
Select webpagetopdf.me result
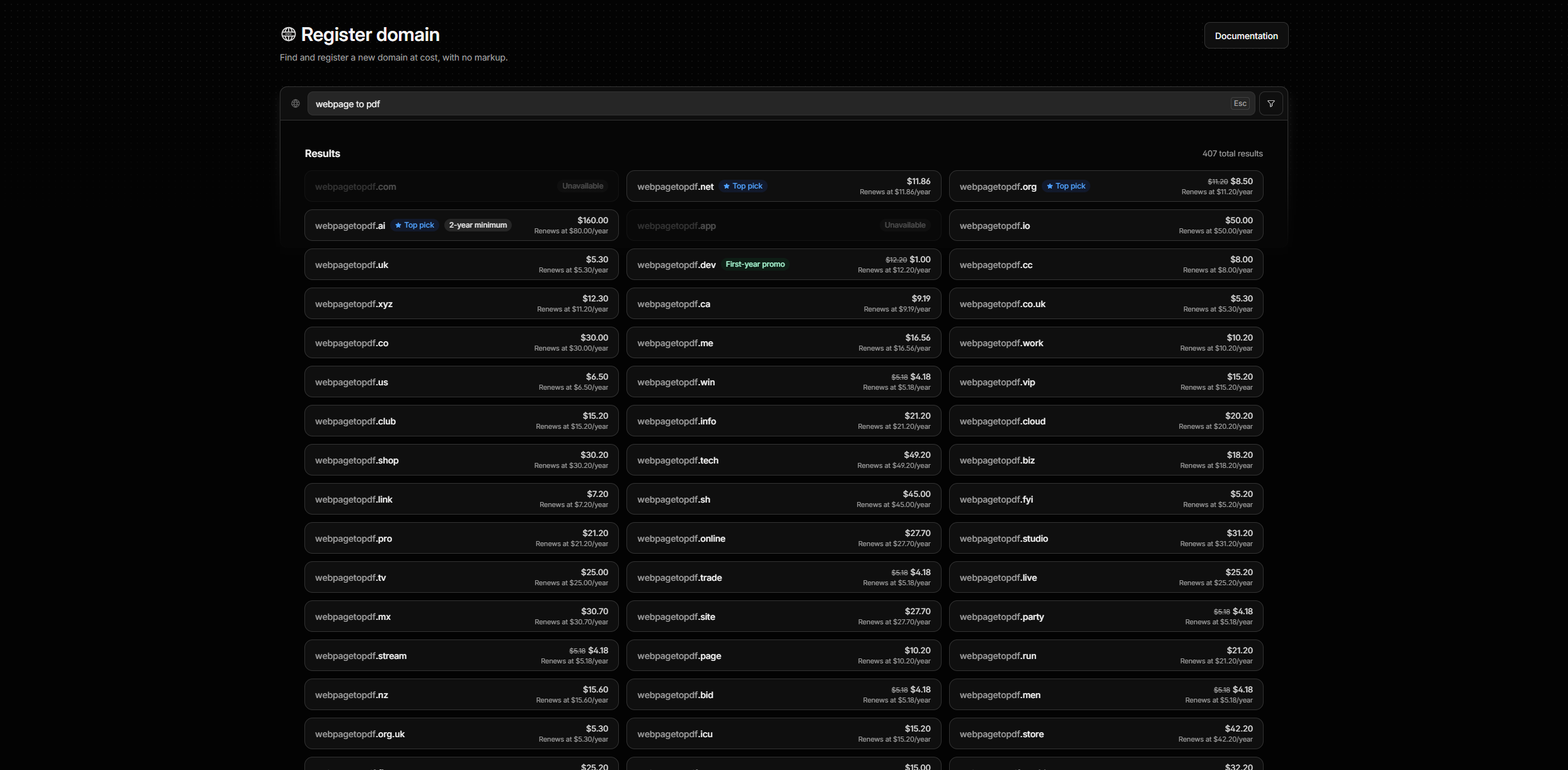coord(783,342)
